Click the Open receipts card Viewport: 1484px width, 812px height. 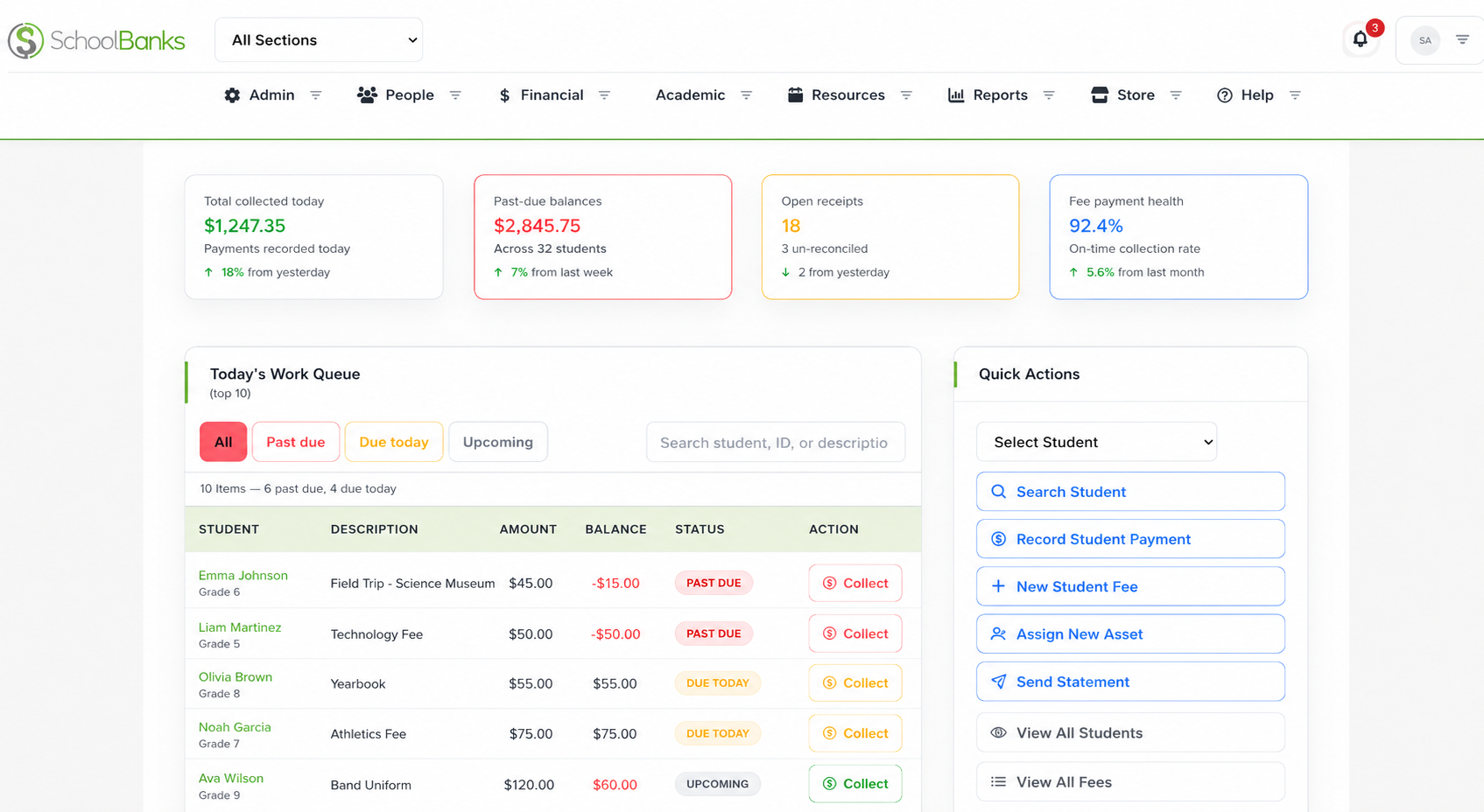pos(890,237)
